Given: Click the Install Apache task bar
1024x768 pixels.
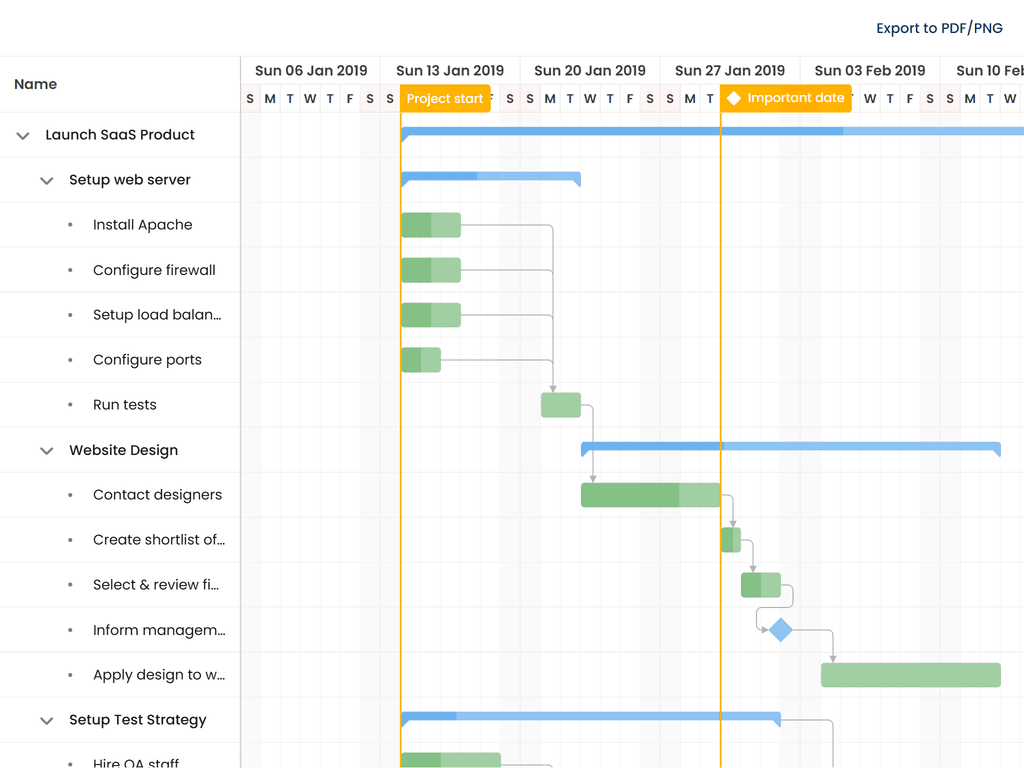Looking at the screenshot, I should [x=431, y=225].
